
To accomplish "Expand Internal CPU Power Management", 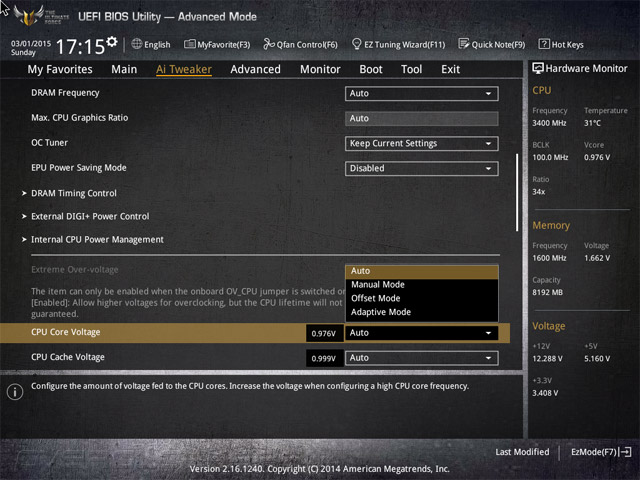I will (x=97, y=240).
